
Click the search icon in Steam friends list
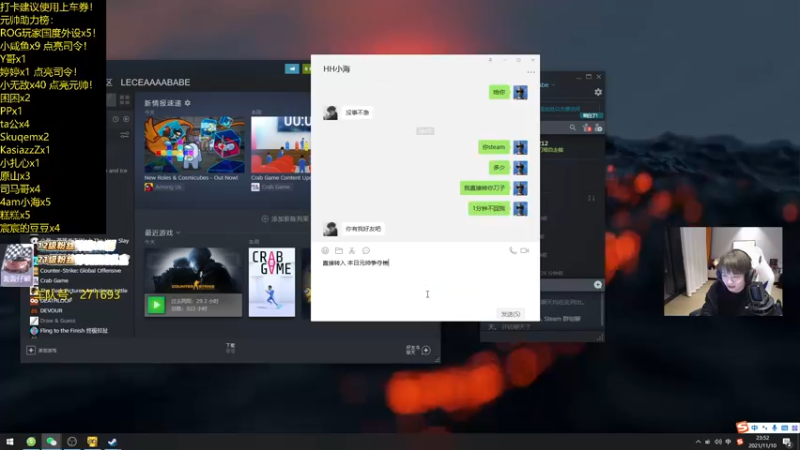573,128
